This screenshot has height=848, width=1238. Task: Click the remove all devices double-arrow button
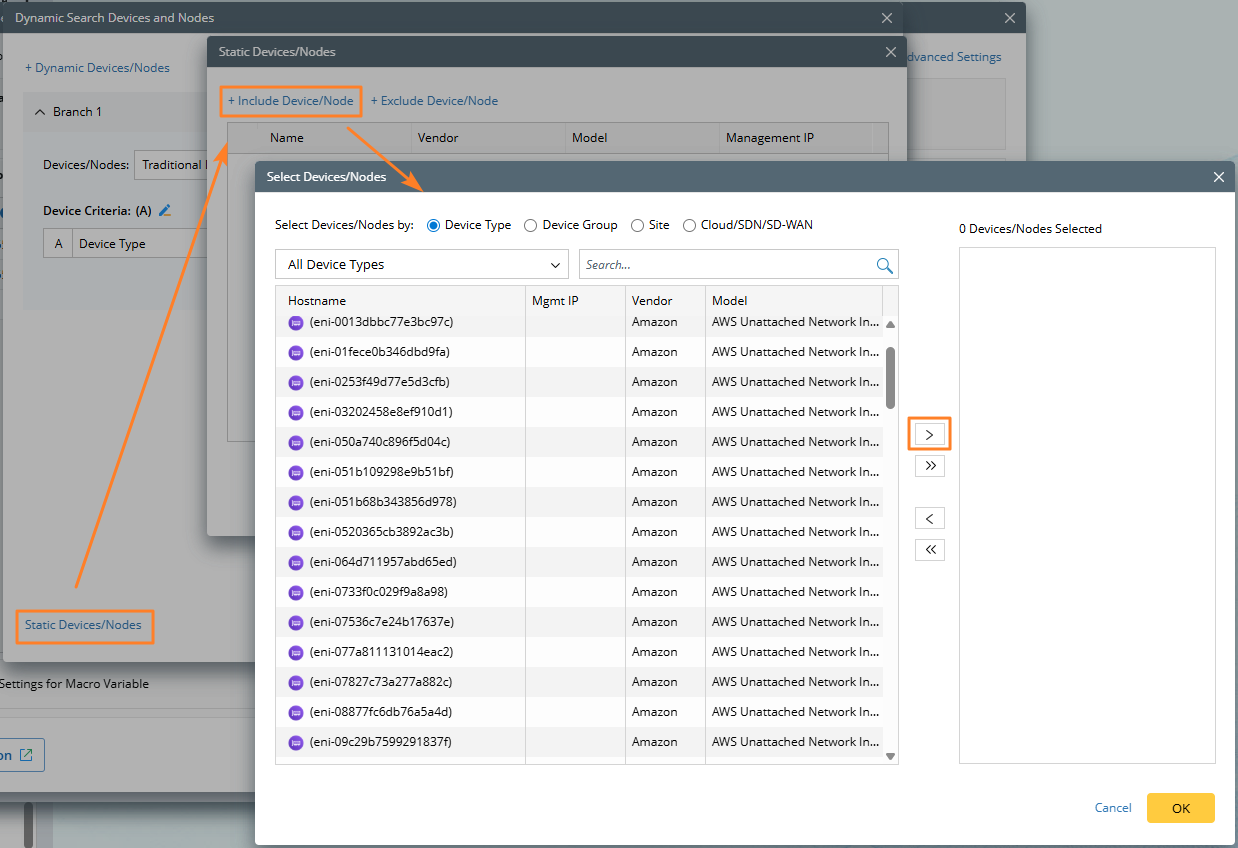click(929, 550)
